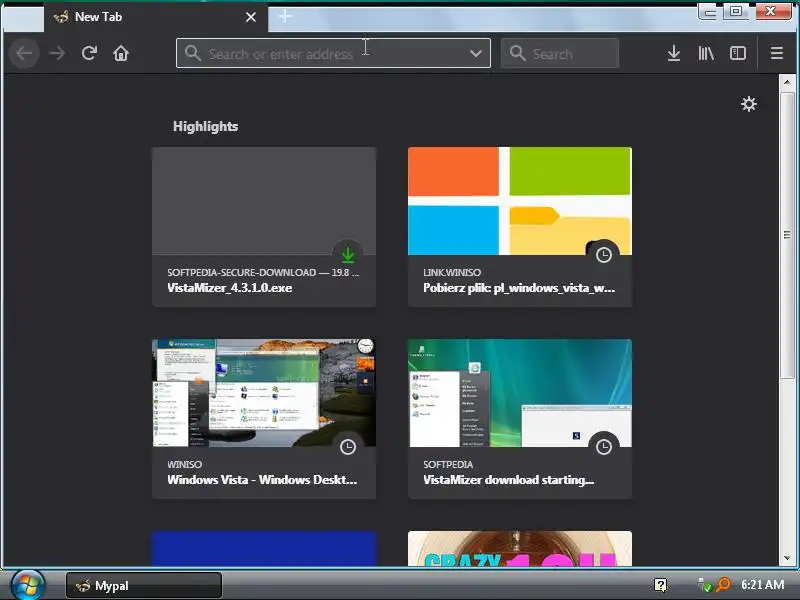The width and height of the screenshot is (800, 600).
Task: Reload the current page
Action: pos(89,53)
